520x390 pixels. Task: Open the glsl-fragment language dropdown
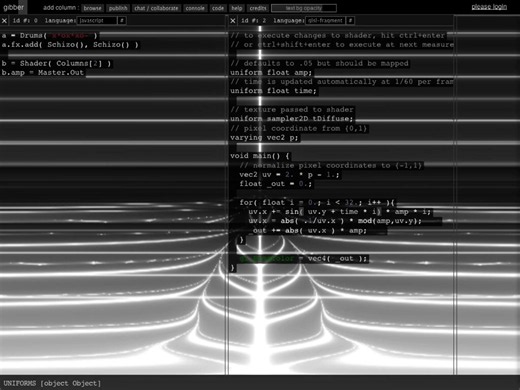pos(325,21)
